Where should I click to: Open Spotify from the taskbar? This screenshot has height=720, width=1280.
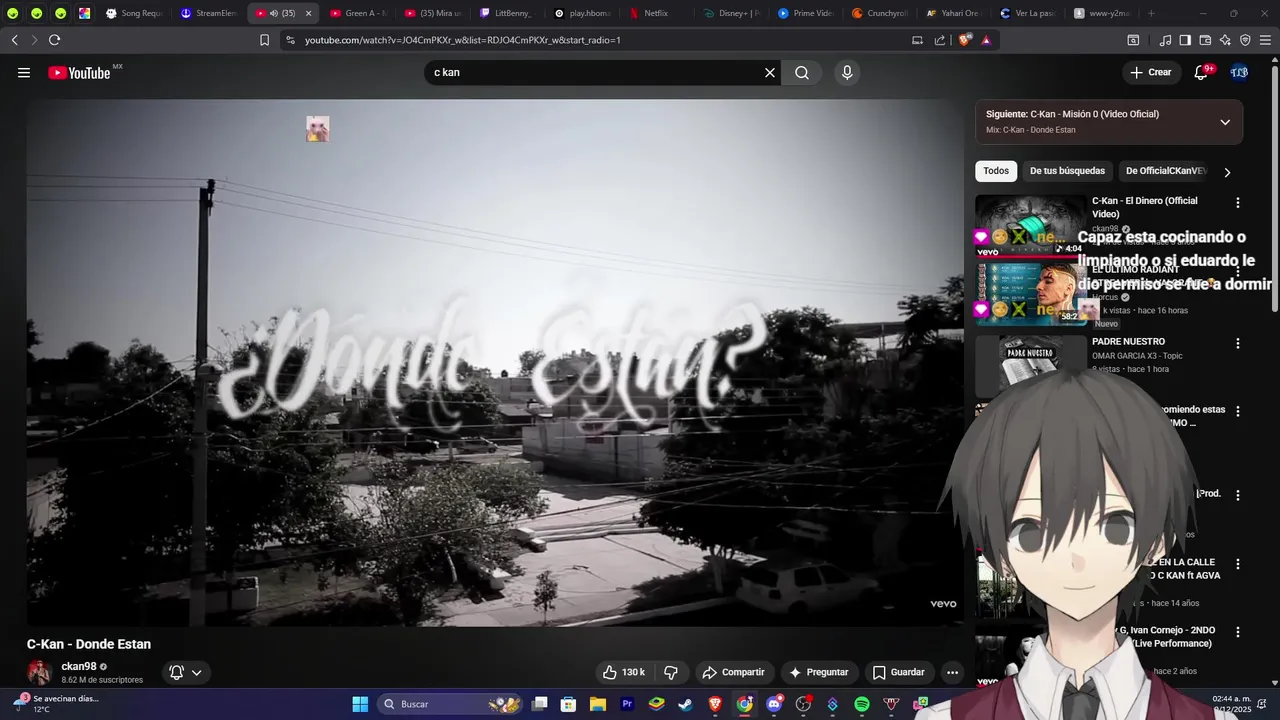862,704
